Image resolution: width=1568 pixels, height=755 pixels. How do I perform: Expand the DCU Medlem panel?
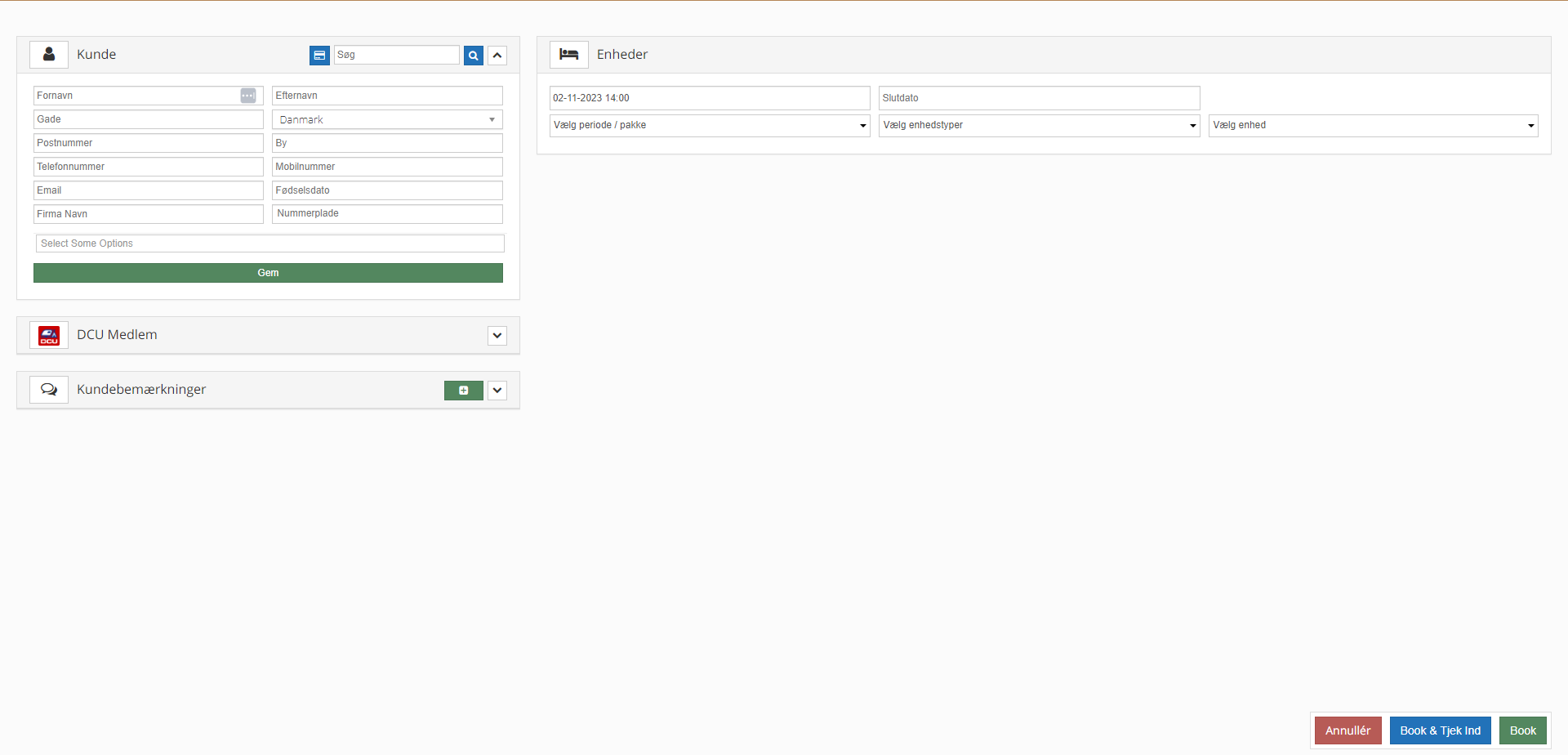click(497, 336)
